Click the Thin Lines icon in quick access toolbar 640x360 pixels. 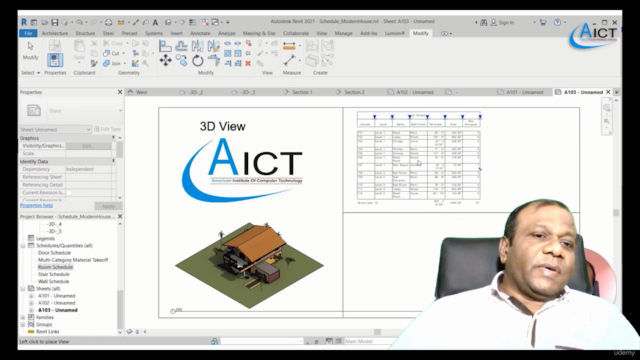pyautogui.click(x=192, y=22)
